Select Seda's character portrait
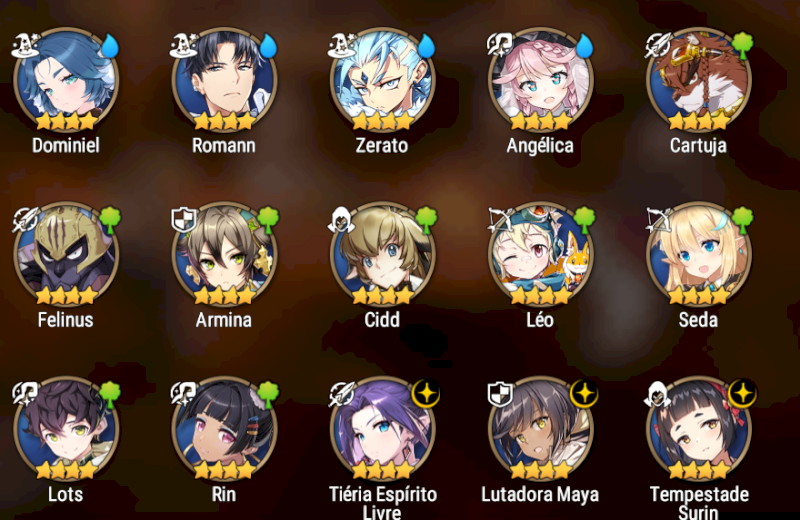Image resolution: width=800 pixels, height=520 pixels. point(699,254)
